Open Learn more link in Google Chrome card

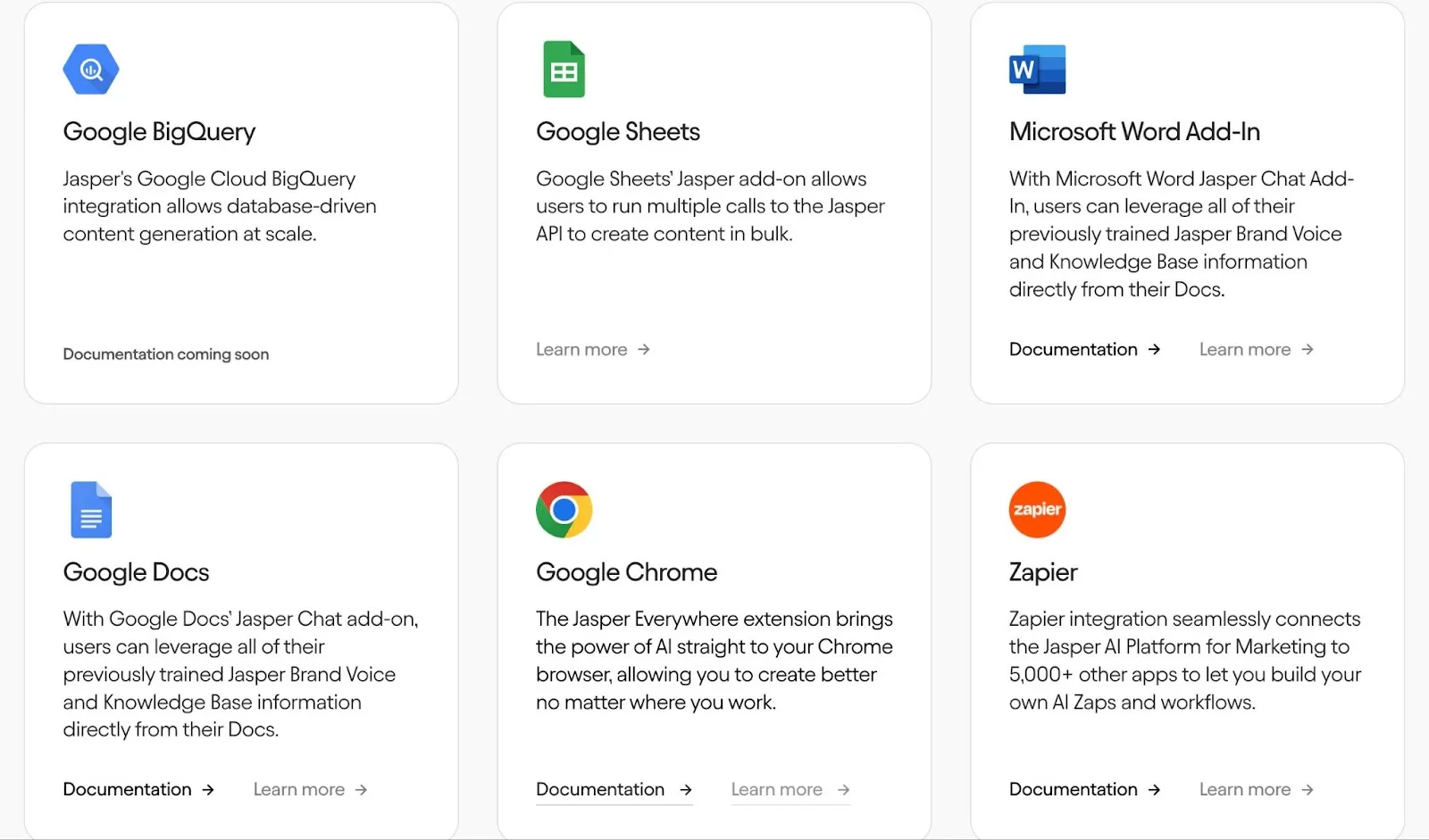790,789
